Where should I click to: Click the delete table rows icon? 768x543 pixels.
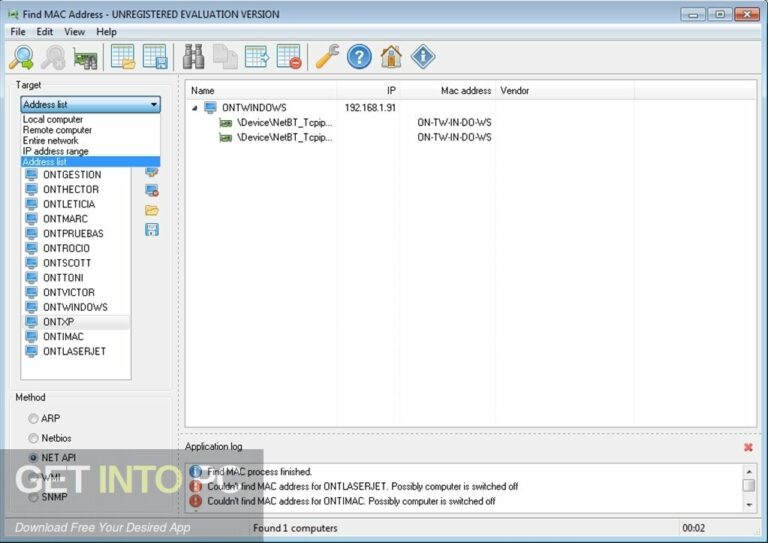pos(289,57)
